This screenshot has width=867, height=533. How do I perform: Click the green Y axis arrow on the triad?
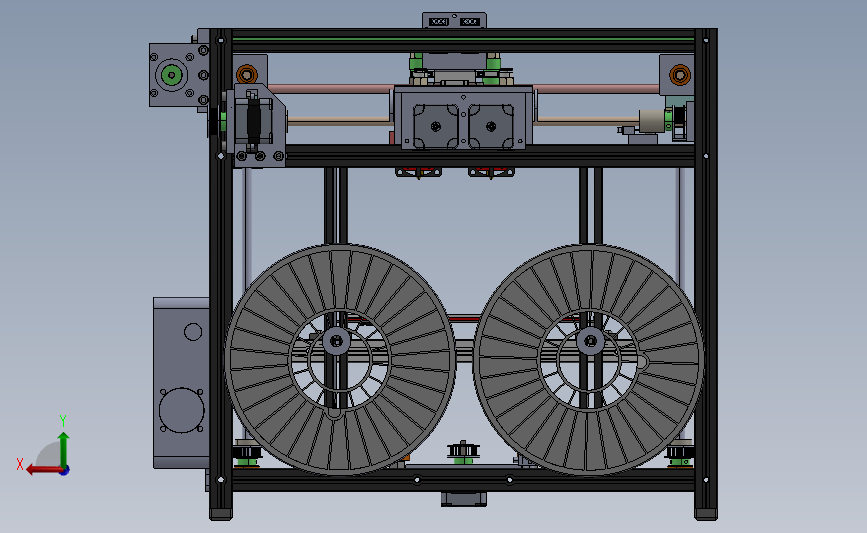(63, 449)
